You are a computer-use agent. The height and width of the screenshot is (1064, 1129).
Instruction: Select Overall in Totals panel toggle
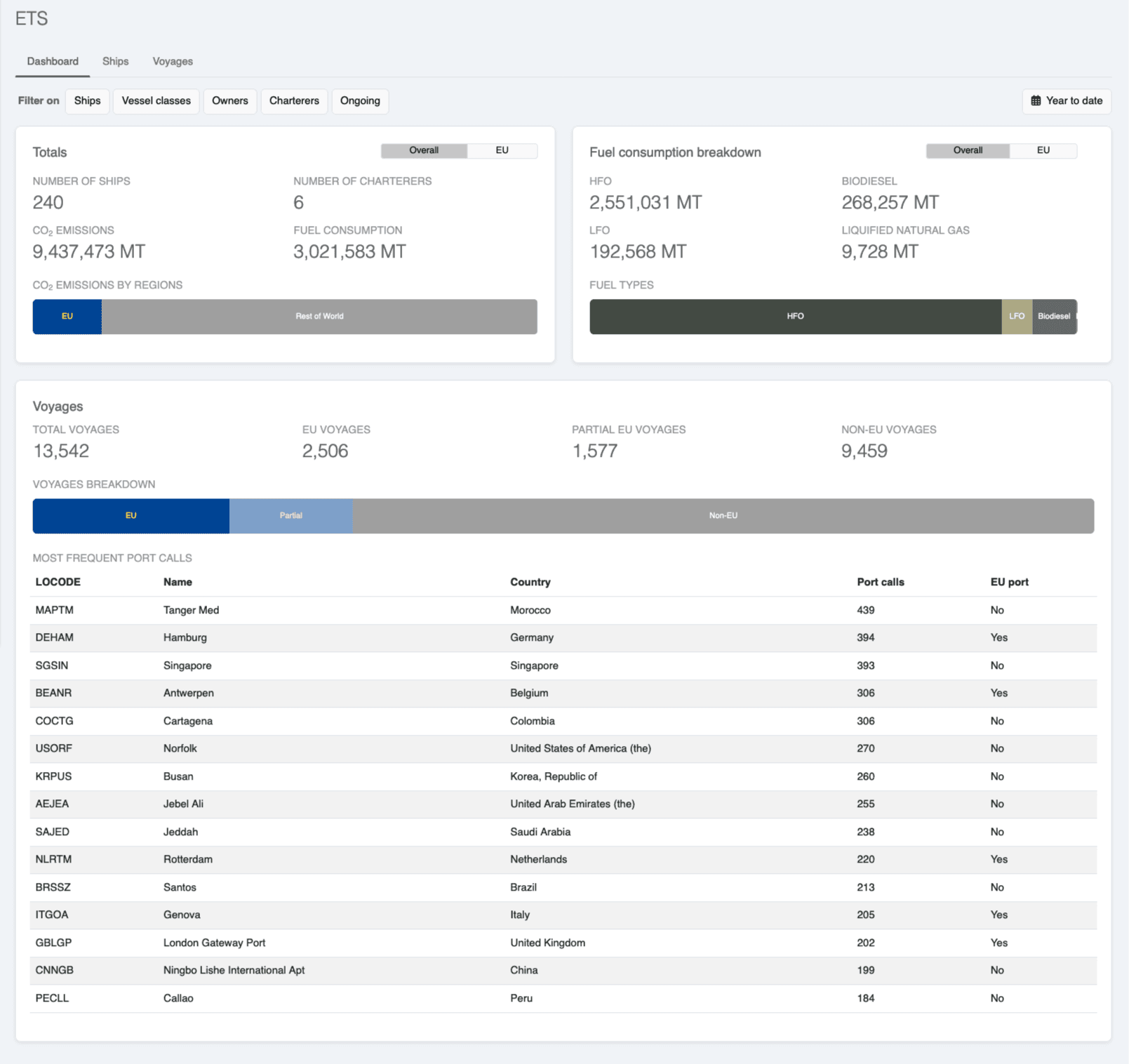[424, 151]
